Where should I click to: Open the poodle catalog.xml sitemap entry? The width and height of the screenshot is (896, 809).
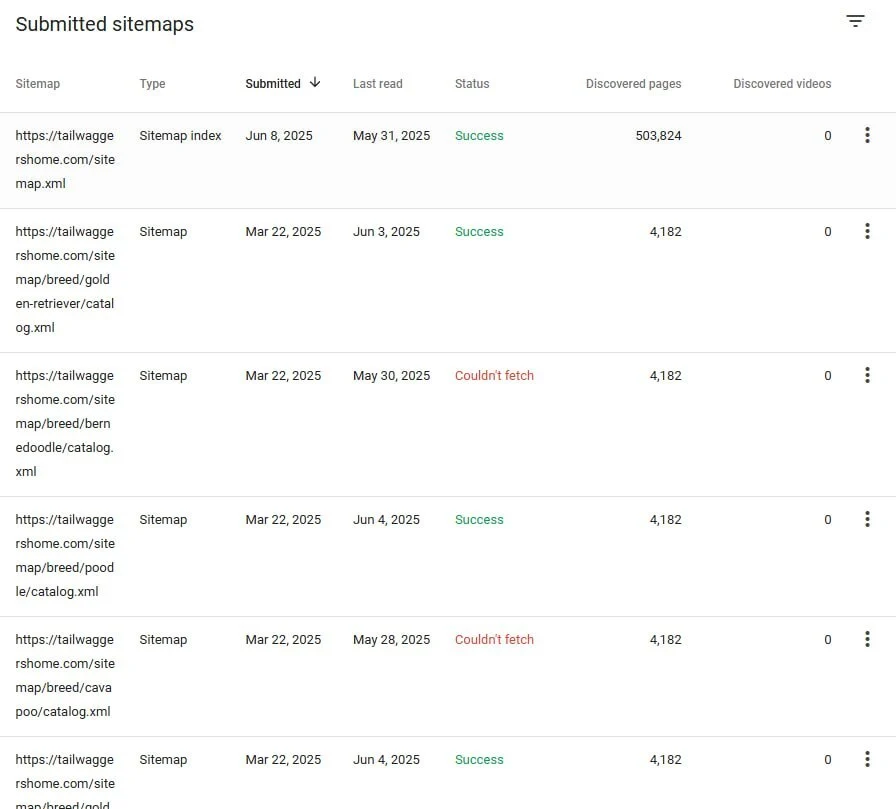click(x=65, y=556)
